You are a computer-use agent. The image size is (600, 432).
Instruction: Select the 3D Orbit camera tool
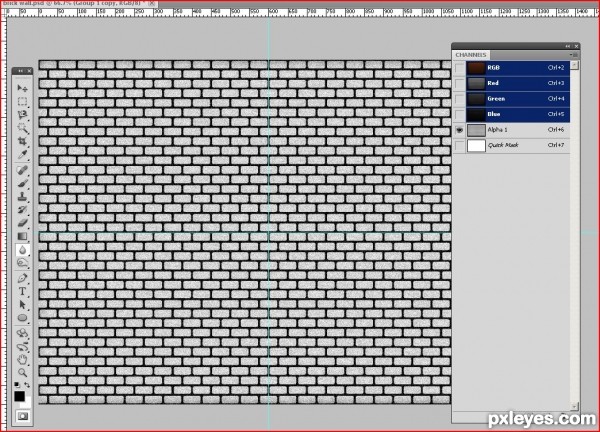(x=22, y=347)
